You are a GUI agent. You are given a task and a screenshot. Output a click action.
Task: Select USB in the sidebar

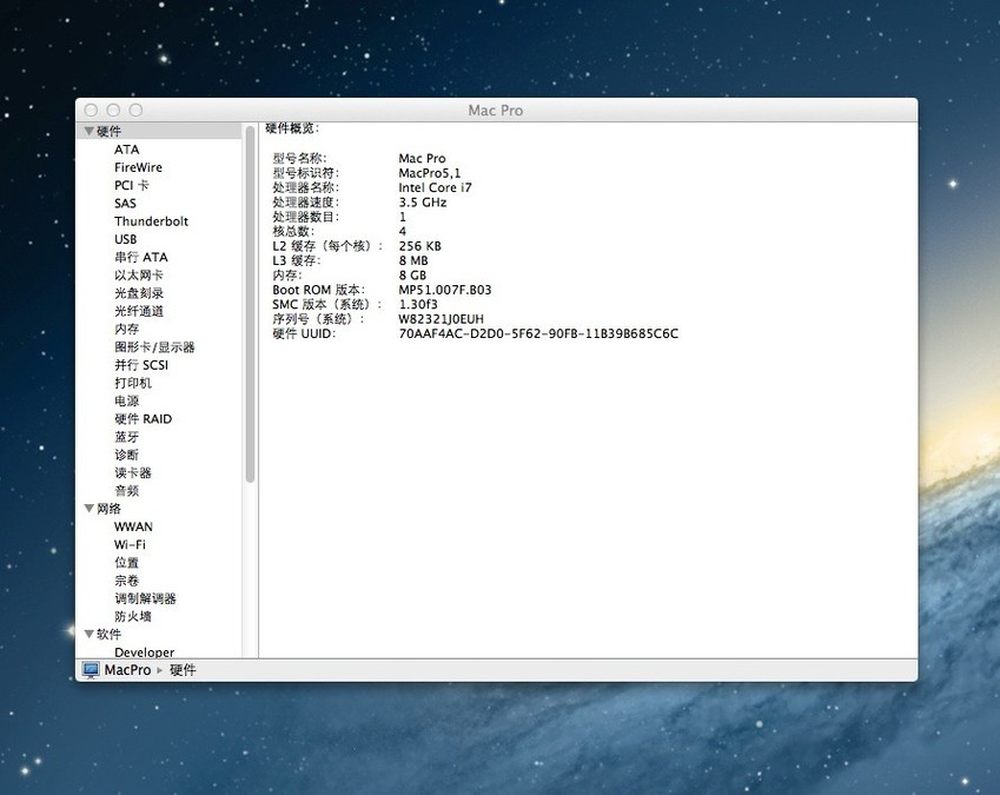[126, 239]
